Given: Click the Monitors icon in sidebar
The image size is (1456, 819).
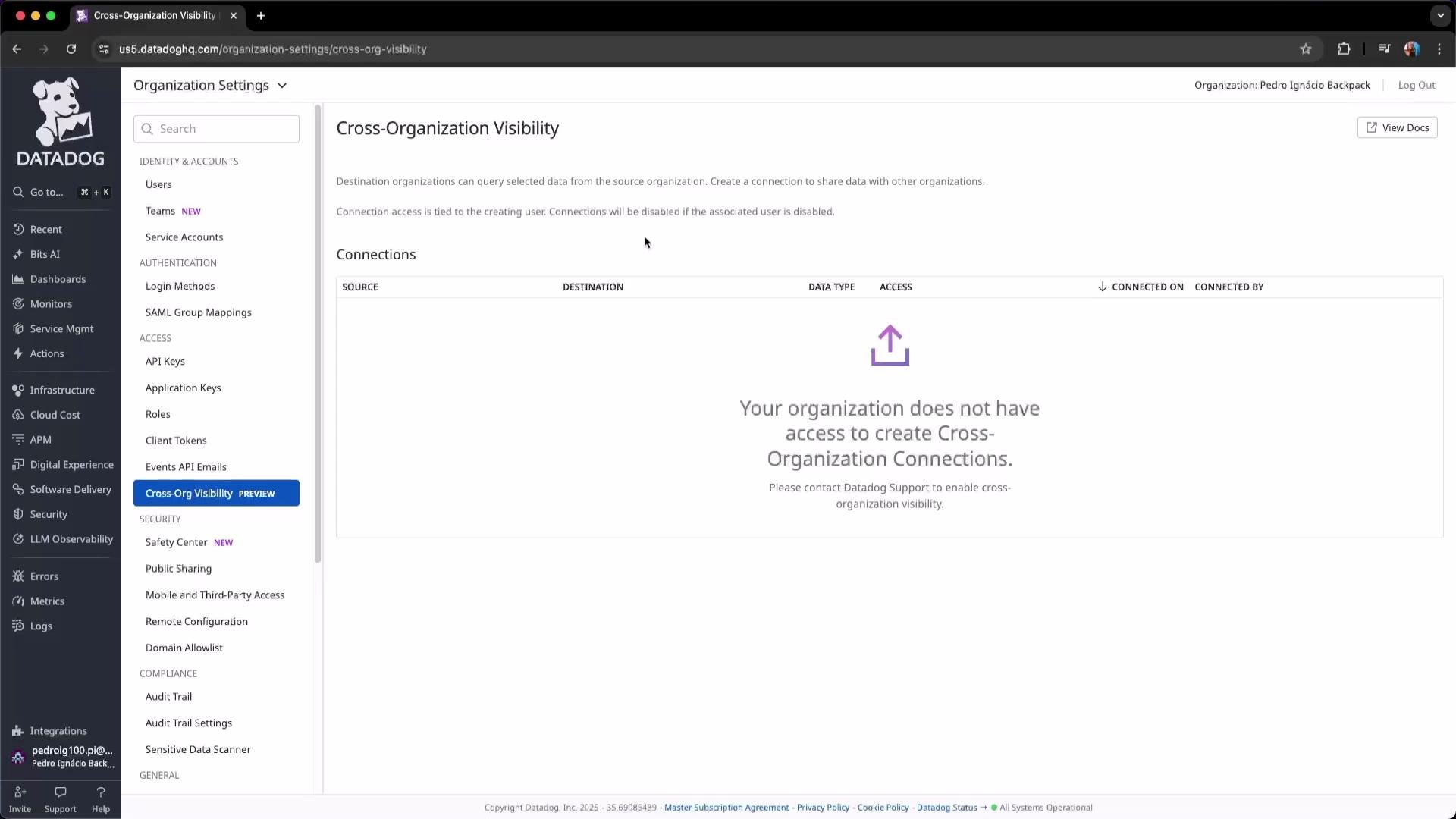Looking at the screenshot, I should point(18,304).
